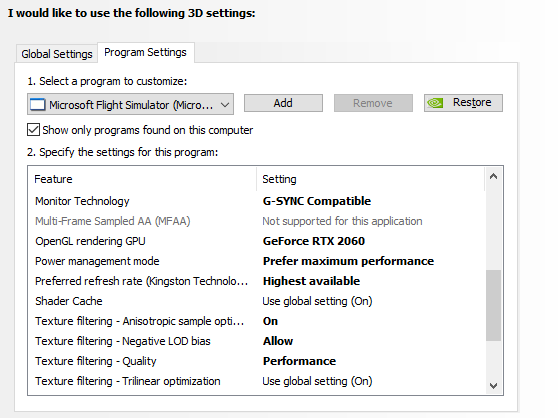Switch to the Global Settings tab
The height and width of the screenshot is (418, 558).
[x=57, y=54]
